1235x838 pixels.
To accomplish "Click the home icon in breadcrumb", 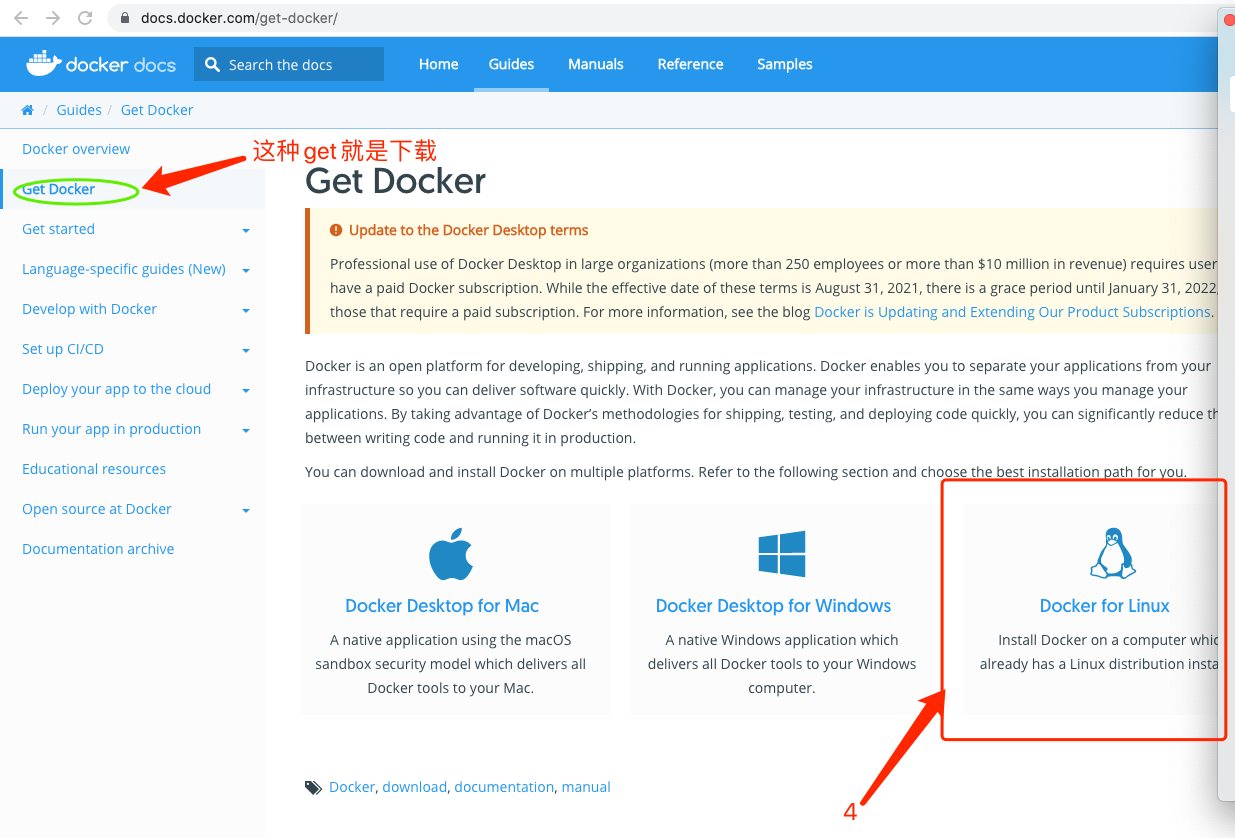I will click(x=28, y=110).
